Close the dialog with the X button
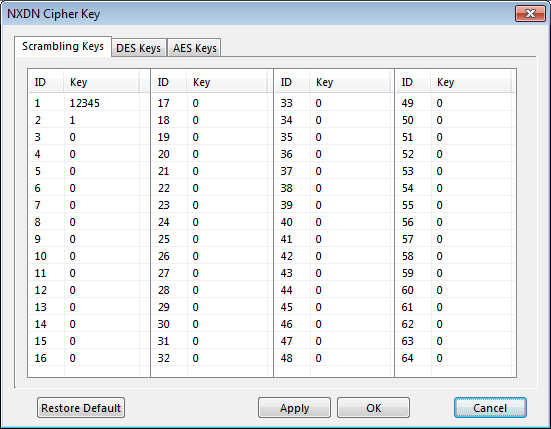Viewport: 551px width, 429px height. coord(530,14)
